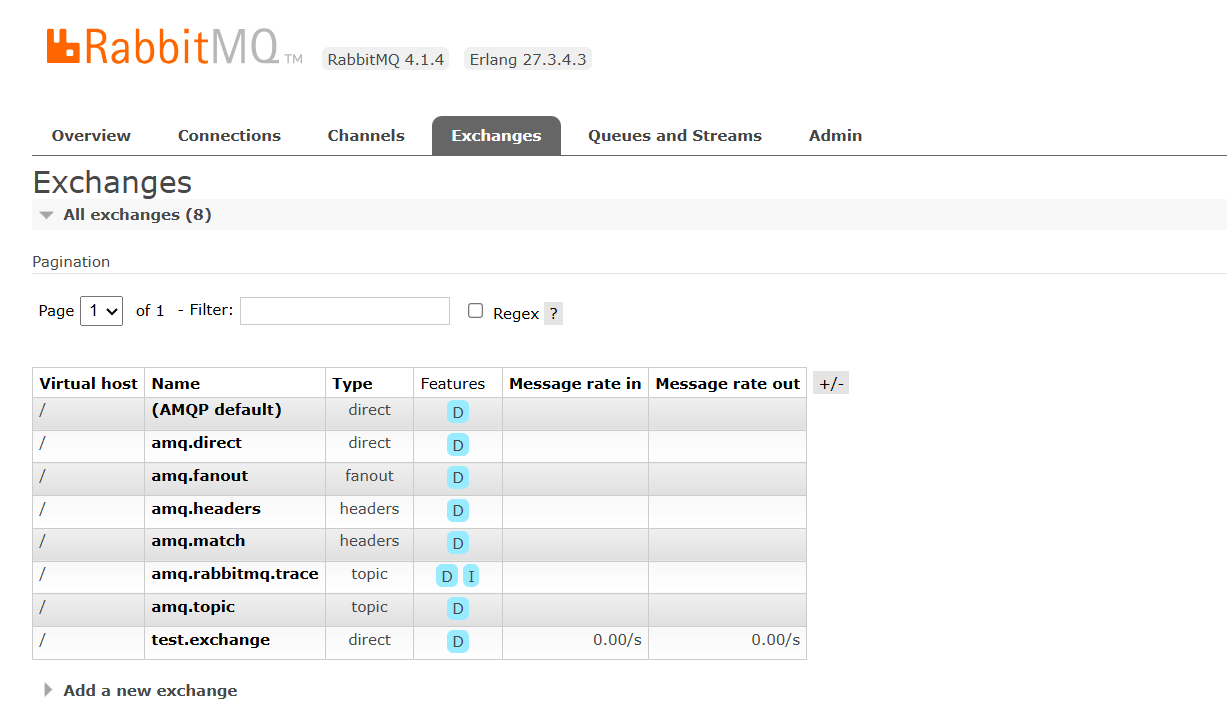
Task: Click the RabbitMQ 4.1.4 version label
Action: coord(385,59)
